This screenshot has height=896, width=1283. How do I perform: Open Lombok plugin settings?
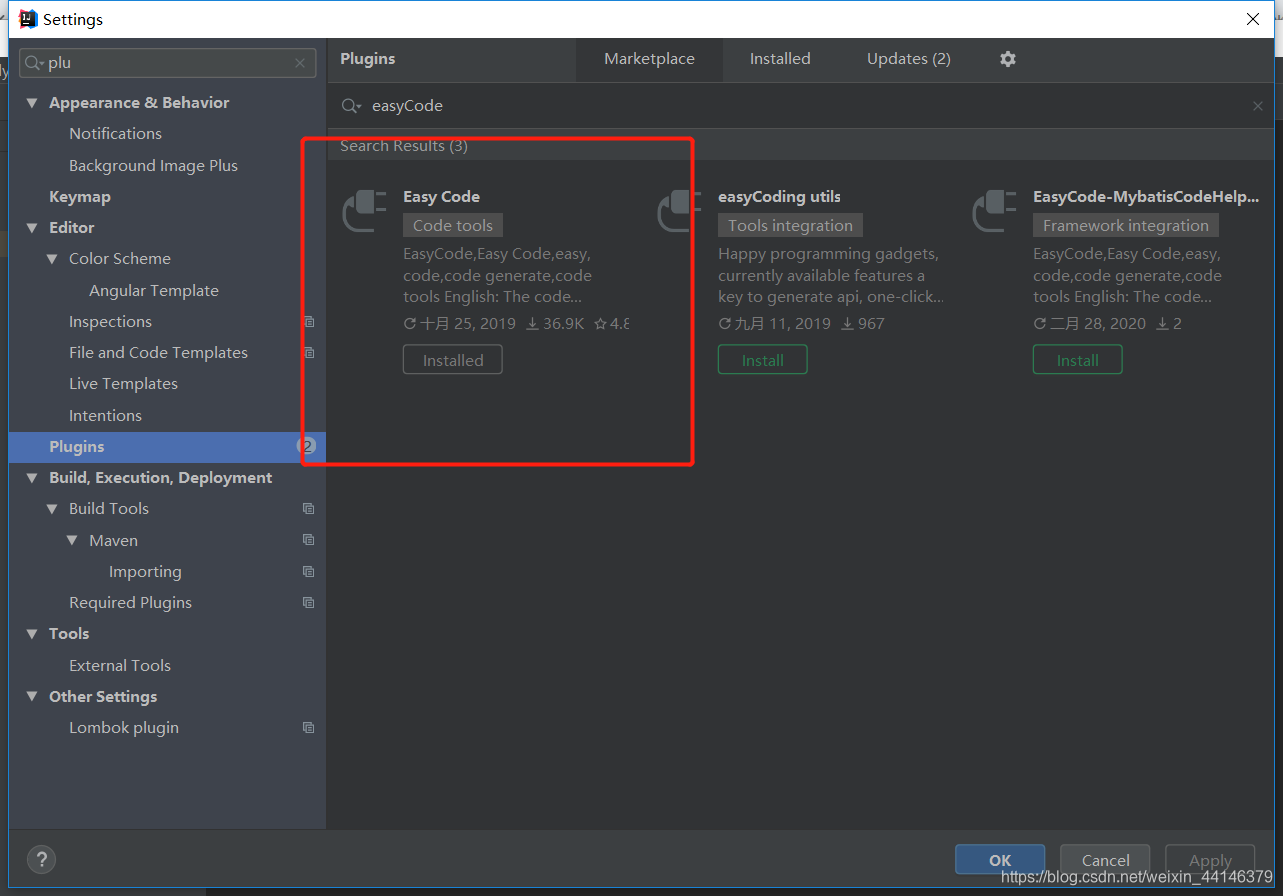point(124,728)
